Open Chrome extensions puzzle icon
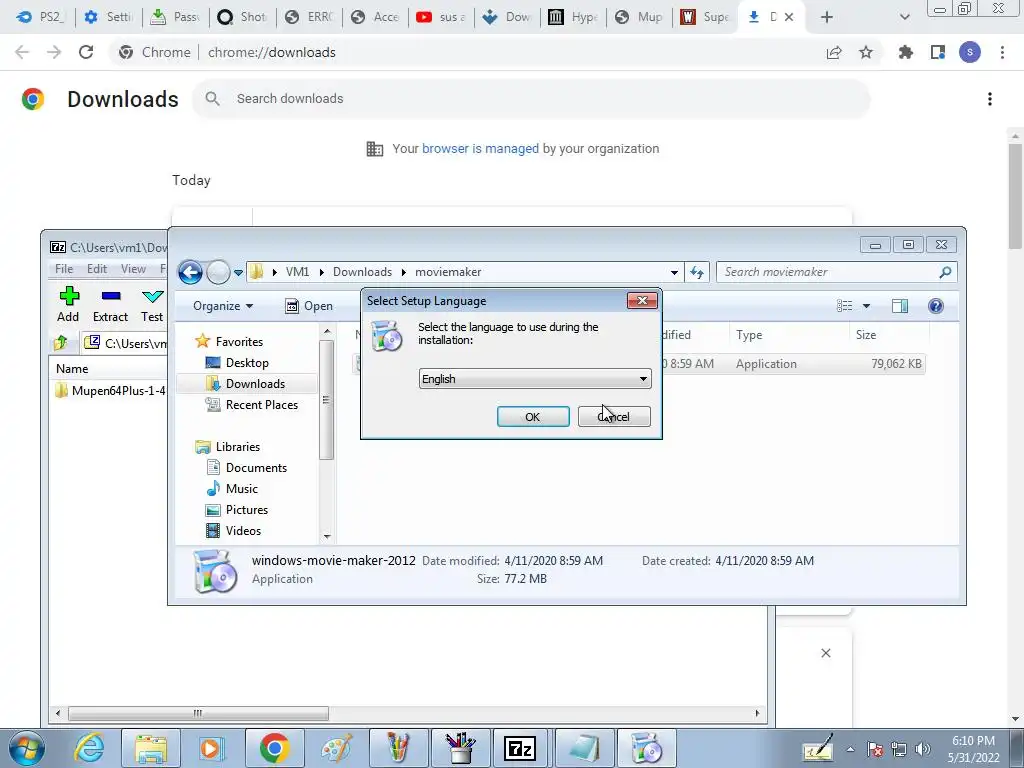1024x768 pixels. (905, 52)
